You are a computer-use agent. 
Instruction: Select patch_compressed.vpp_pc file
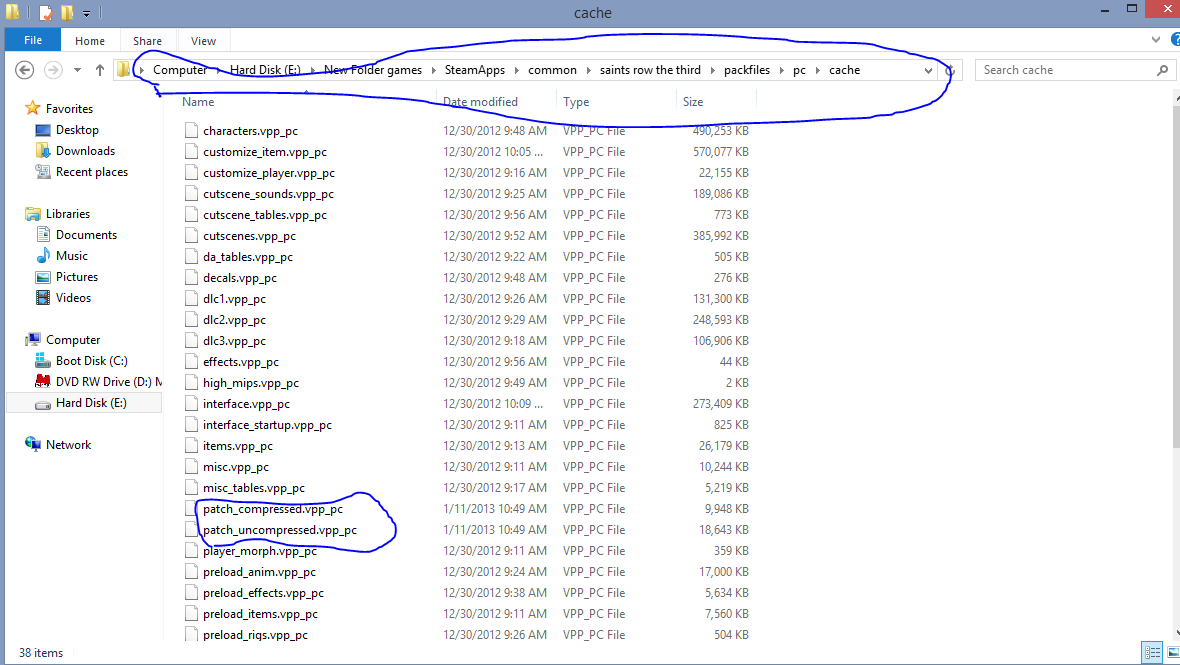click(272, 509)
